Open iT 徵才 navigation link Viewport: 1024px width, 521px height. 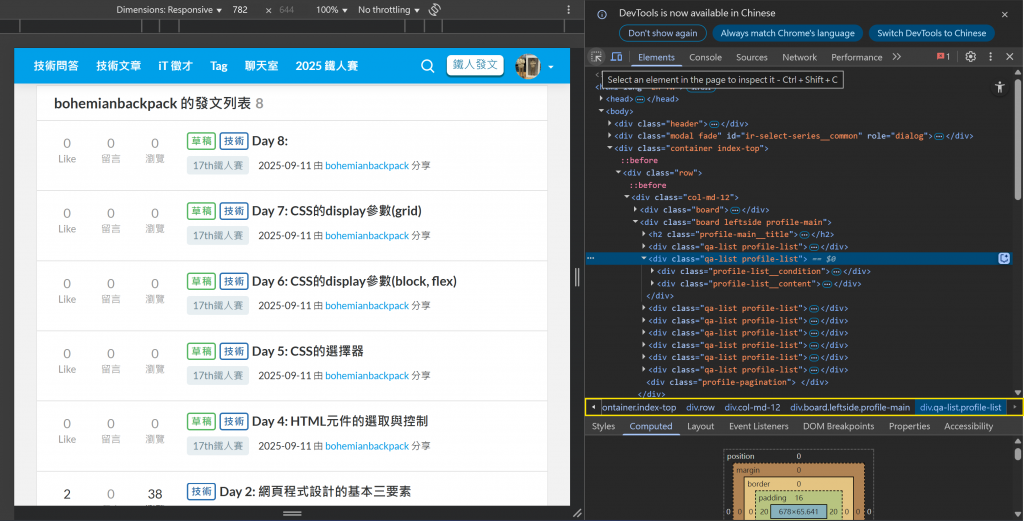(x=176, y=66)
